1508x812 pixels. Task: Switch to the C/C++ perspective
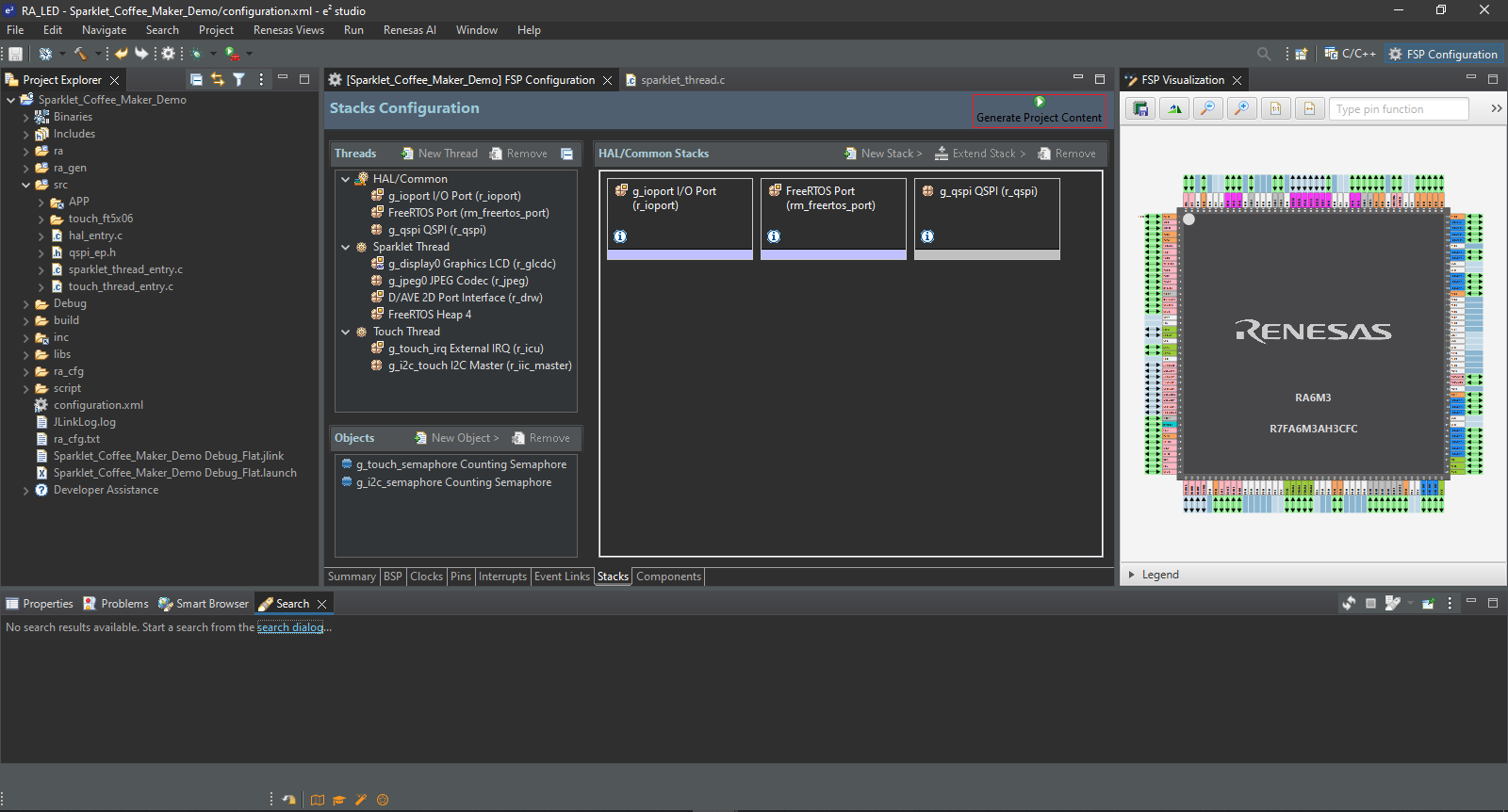(x=1350, y=55)
